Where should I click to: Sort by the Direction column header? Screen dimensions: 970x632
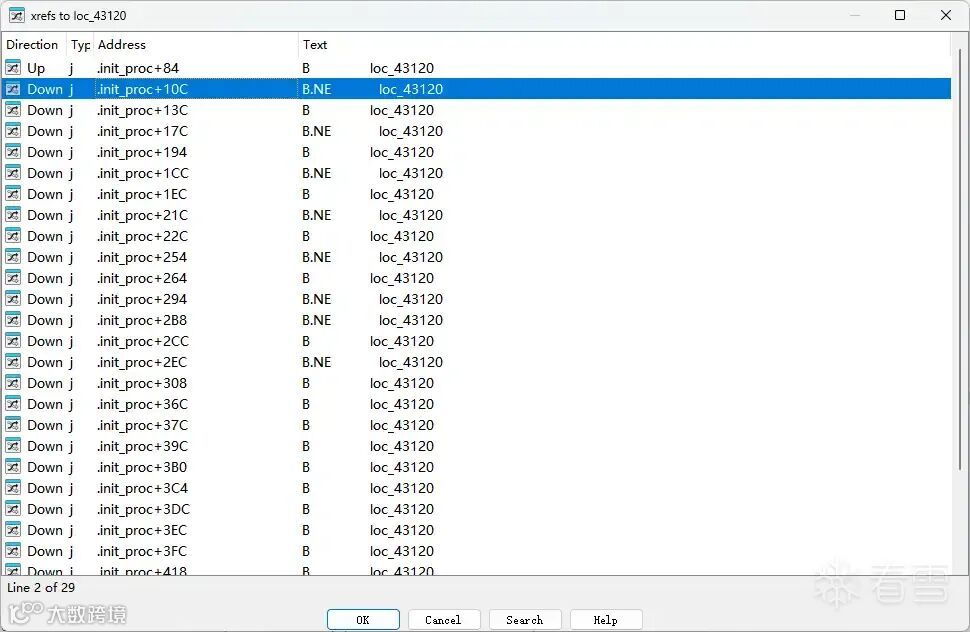point(33,45)
